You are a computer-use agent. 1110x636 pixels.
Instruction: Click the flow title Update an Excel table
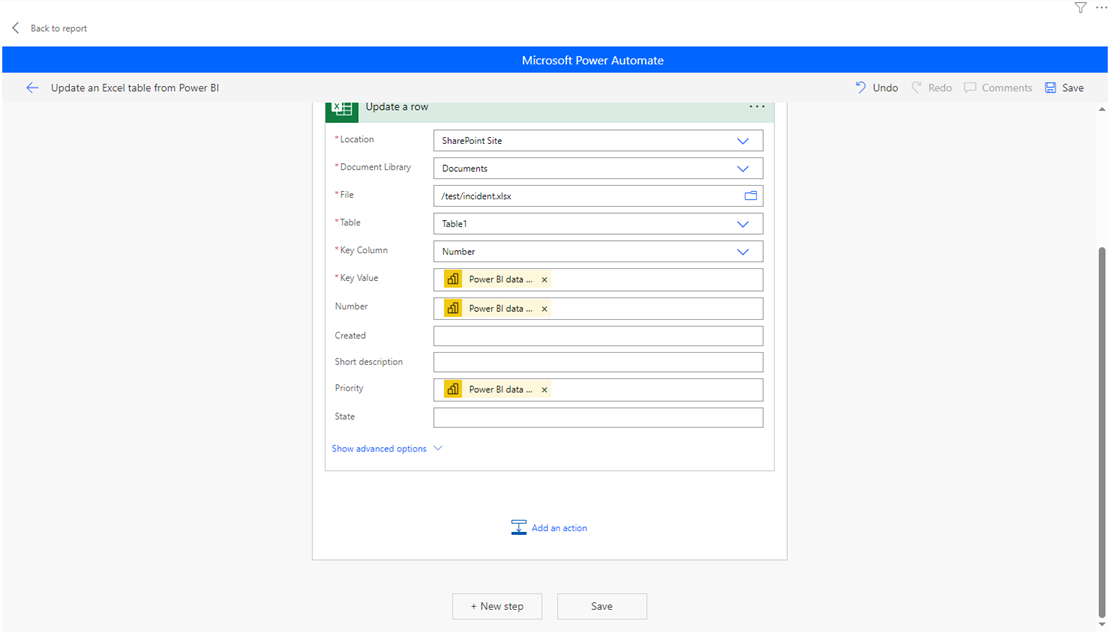pyautogui.click(x=135, y=88)
